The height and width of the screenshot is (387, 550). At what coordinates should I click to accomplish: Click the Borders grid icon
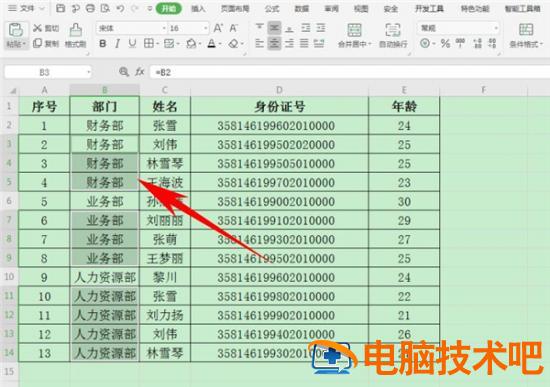pyautogui.click(x=149, y=44)
